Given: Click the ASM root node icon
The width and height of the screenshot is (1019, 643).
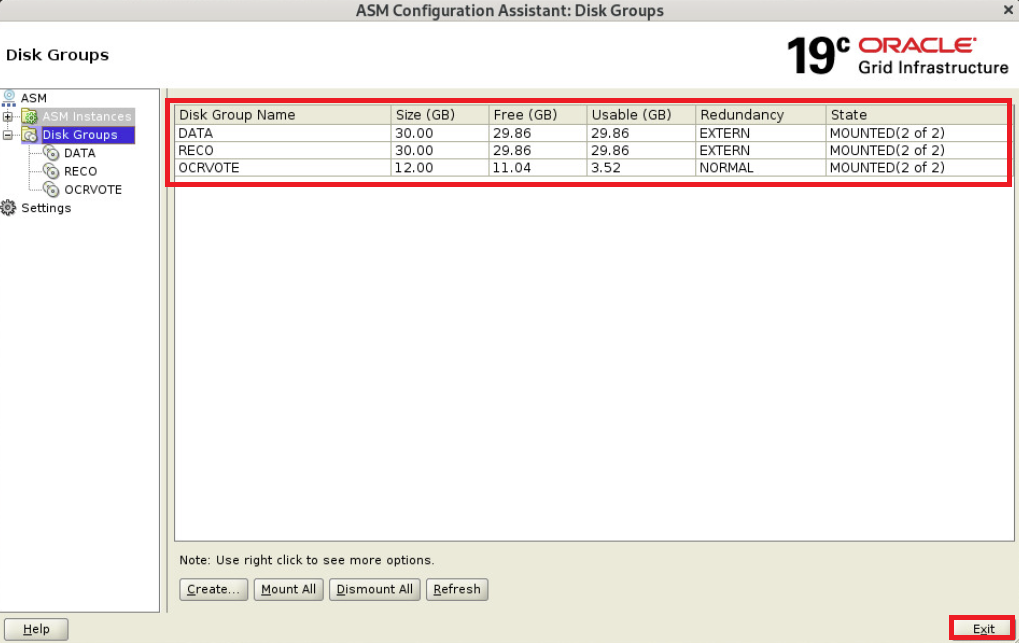Looking at the screenshot, I should pyautogui.click(x=8, y=98).
